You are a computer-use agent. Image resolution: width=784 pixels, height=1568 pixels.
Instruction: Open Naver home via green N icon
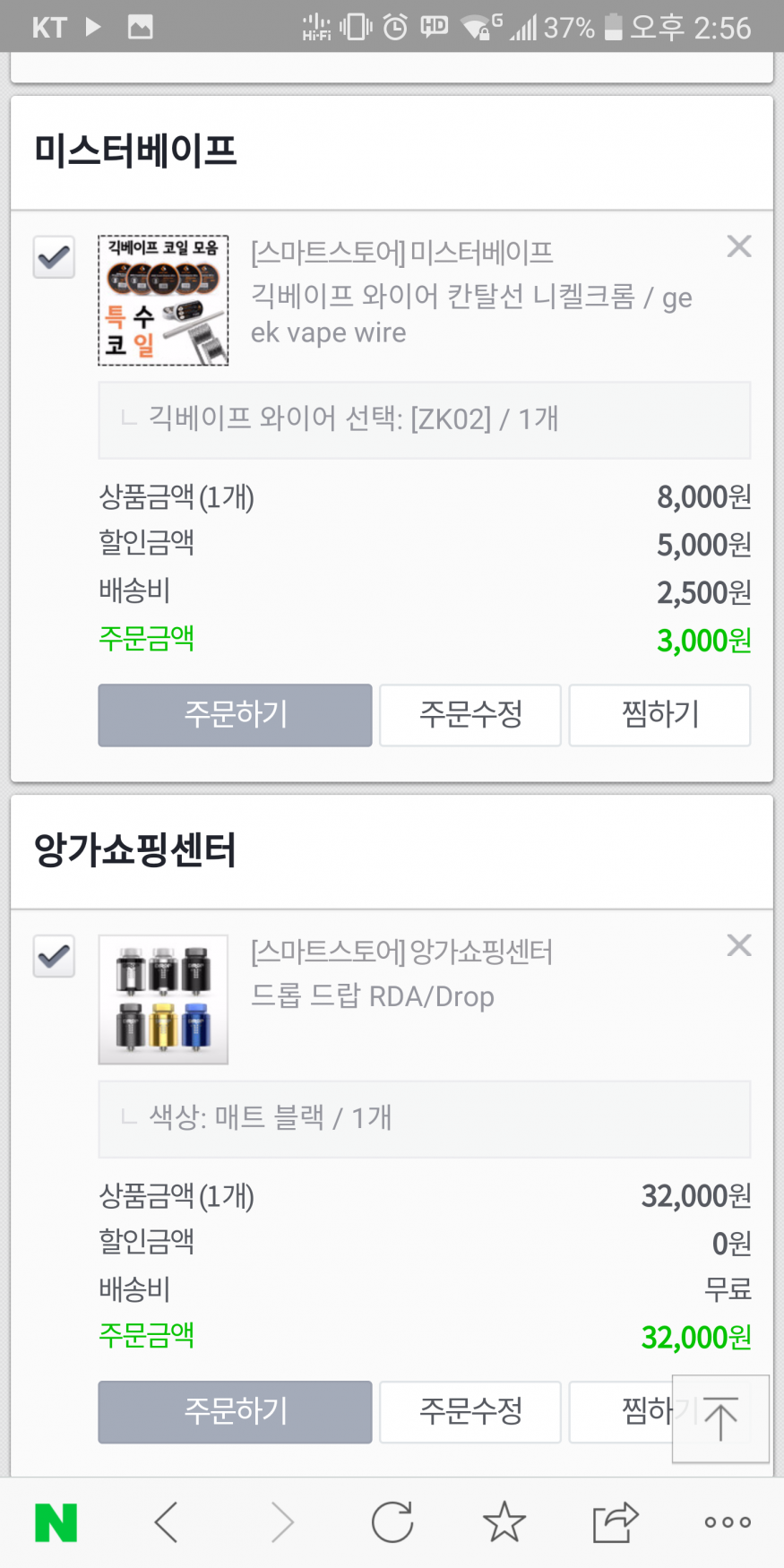pyautogui.click(x=56, y=1522)
